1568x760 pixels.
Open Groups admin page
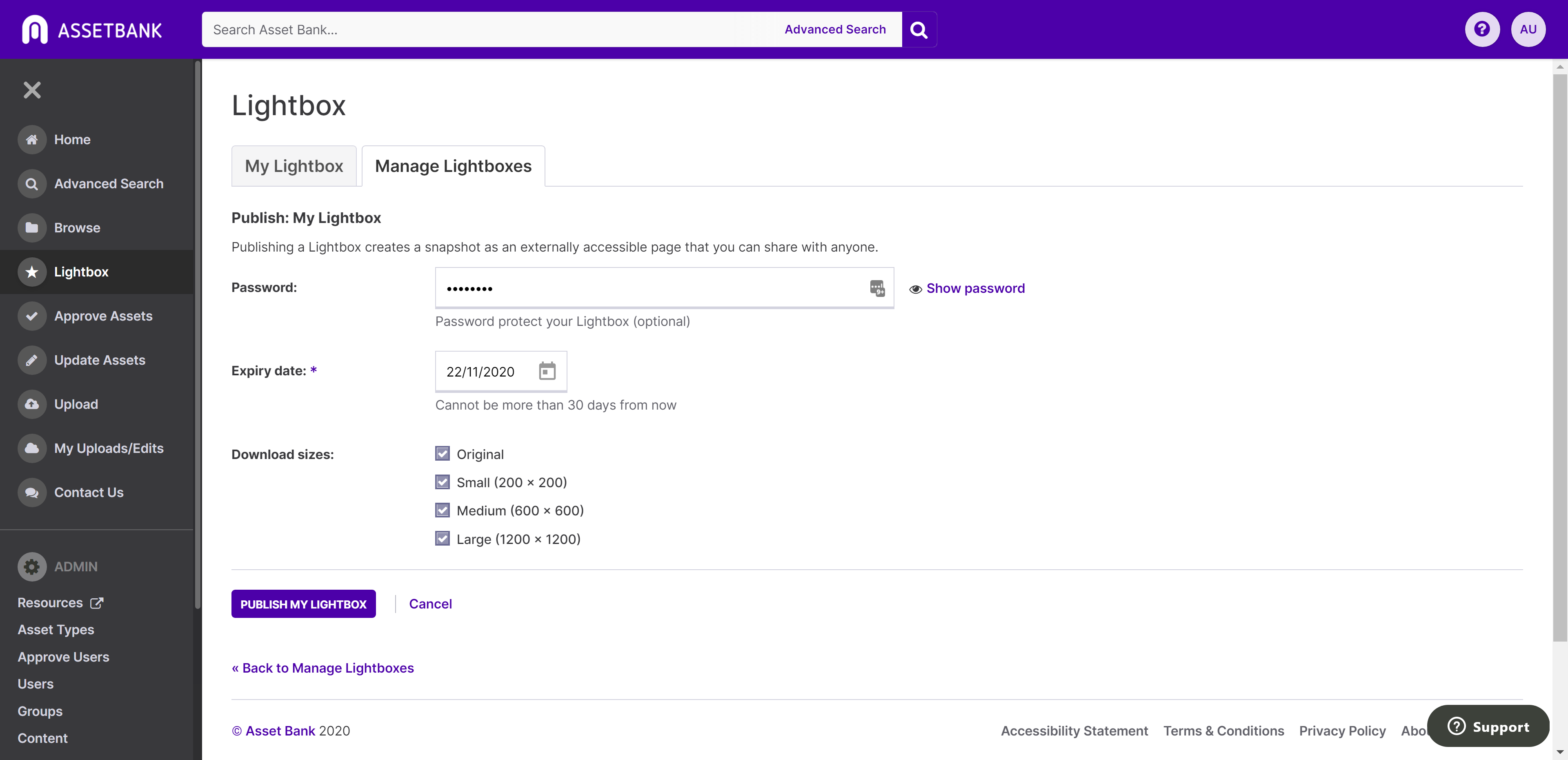pyautogui.click(x=40, y=711)
